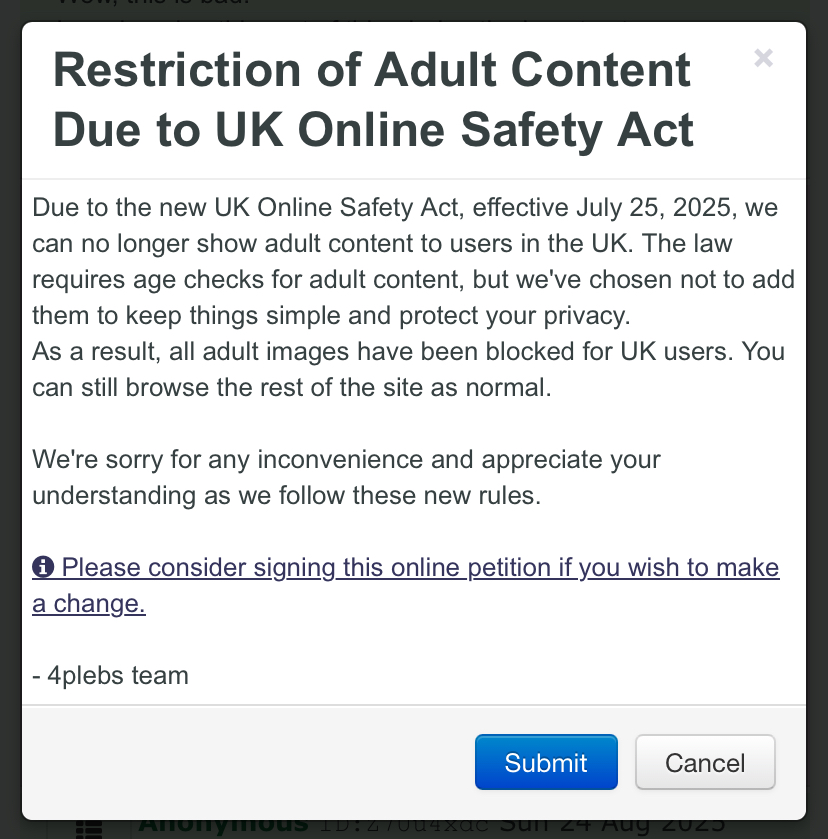
Task: Click the 'a change.' end of the petition link
Action: [89, 604]
